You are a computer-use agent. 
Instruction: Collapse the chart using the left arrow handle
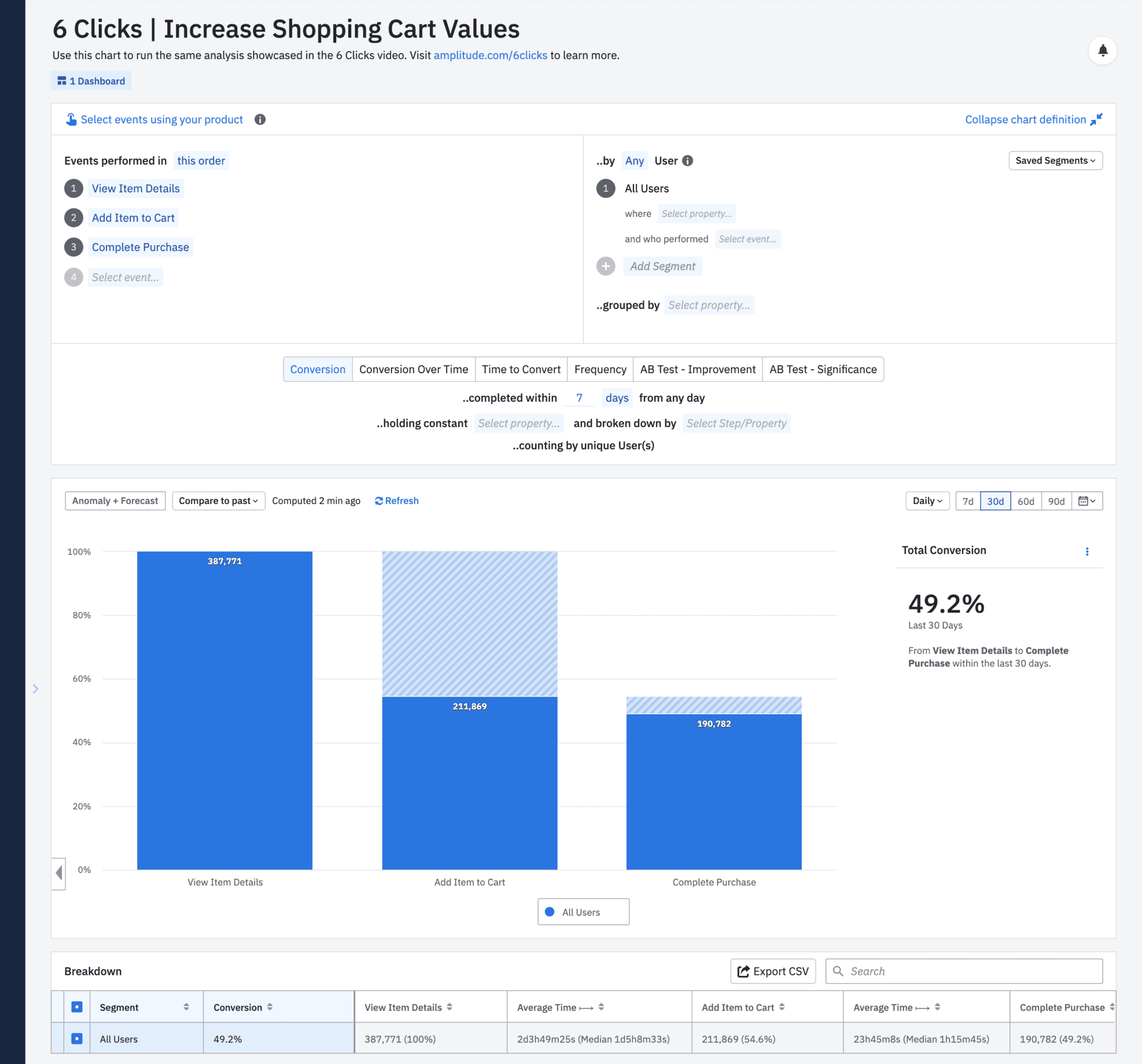59,874
